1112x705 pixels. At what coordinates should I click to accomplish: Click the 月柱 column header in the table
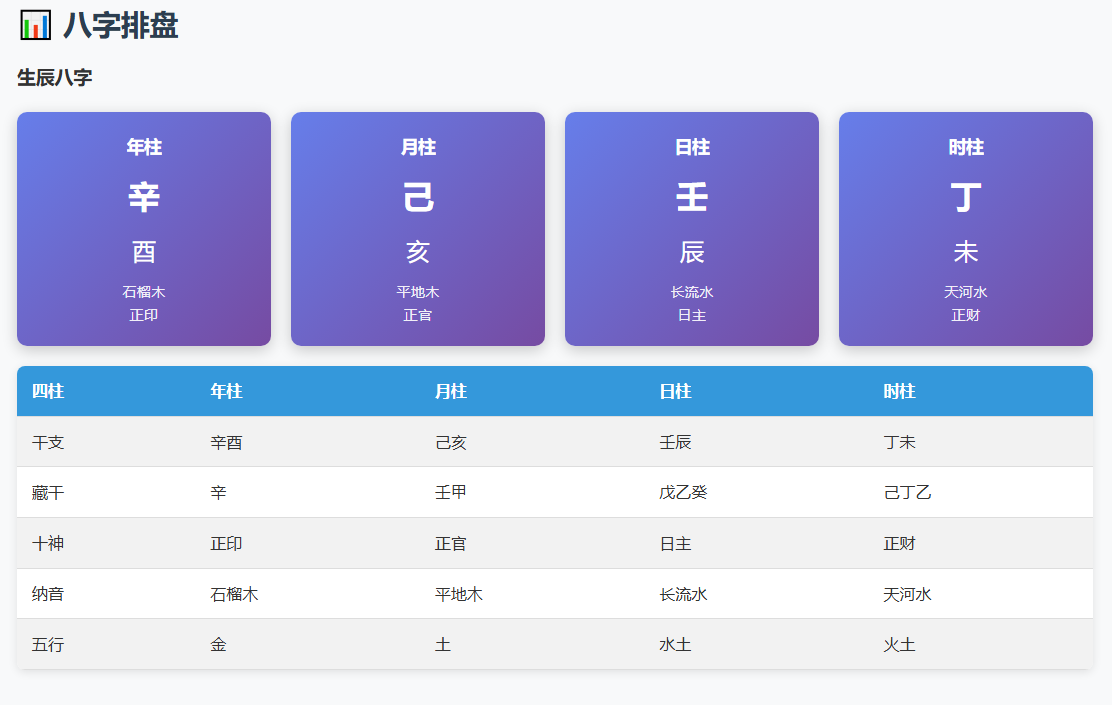(x=451, y=391)
